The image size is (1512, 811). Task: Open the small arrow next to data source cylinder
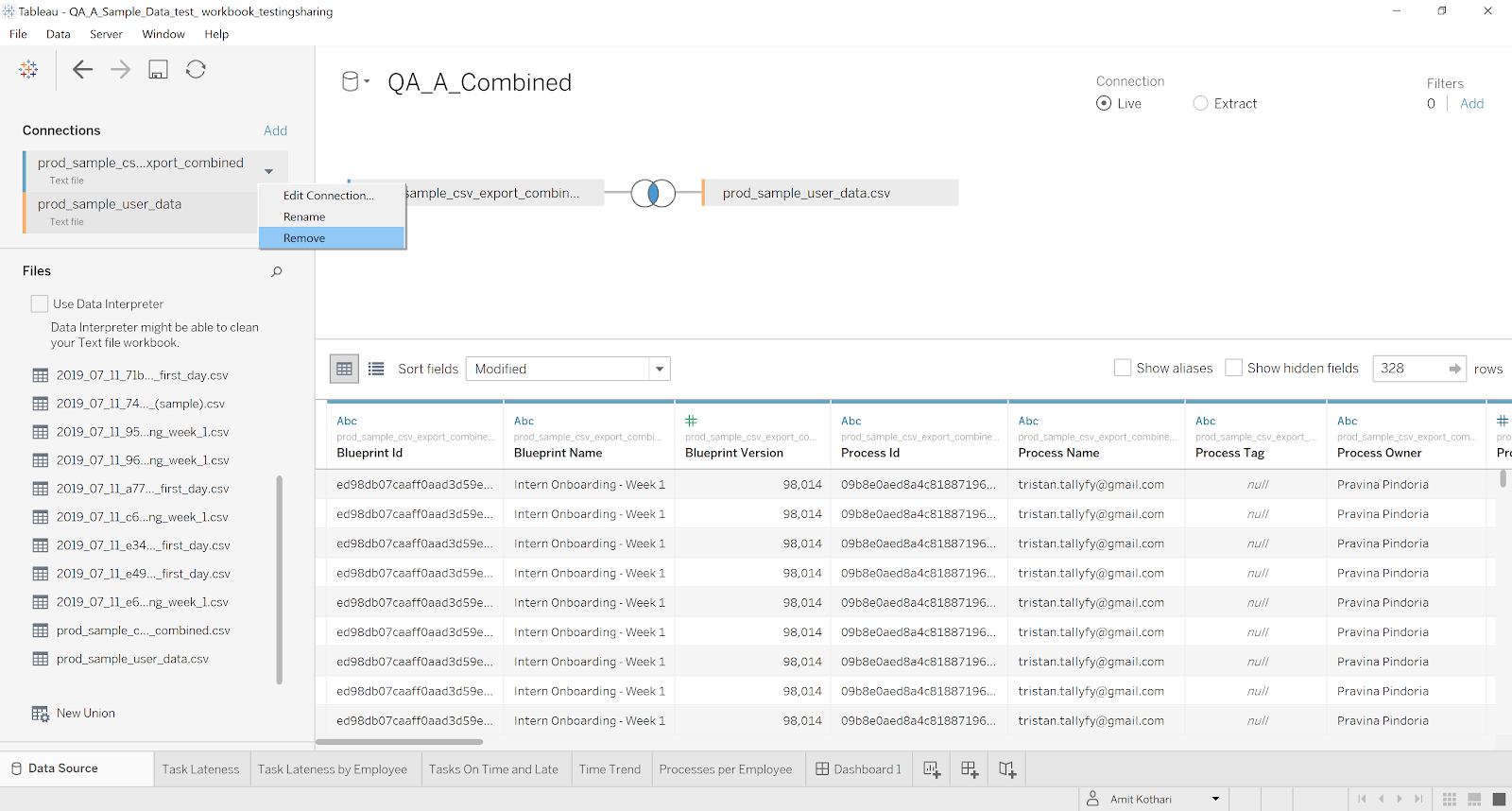tap(367, 81)
